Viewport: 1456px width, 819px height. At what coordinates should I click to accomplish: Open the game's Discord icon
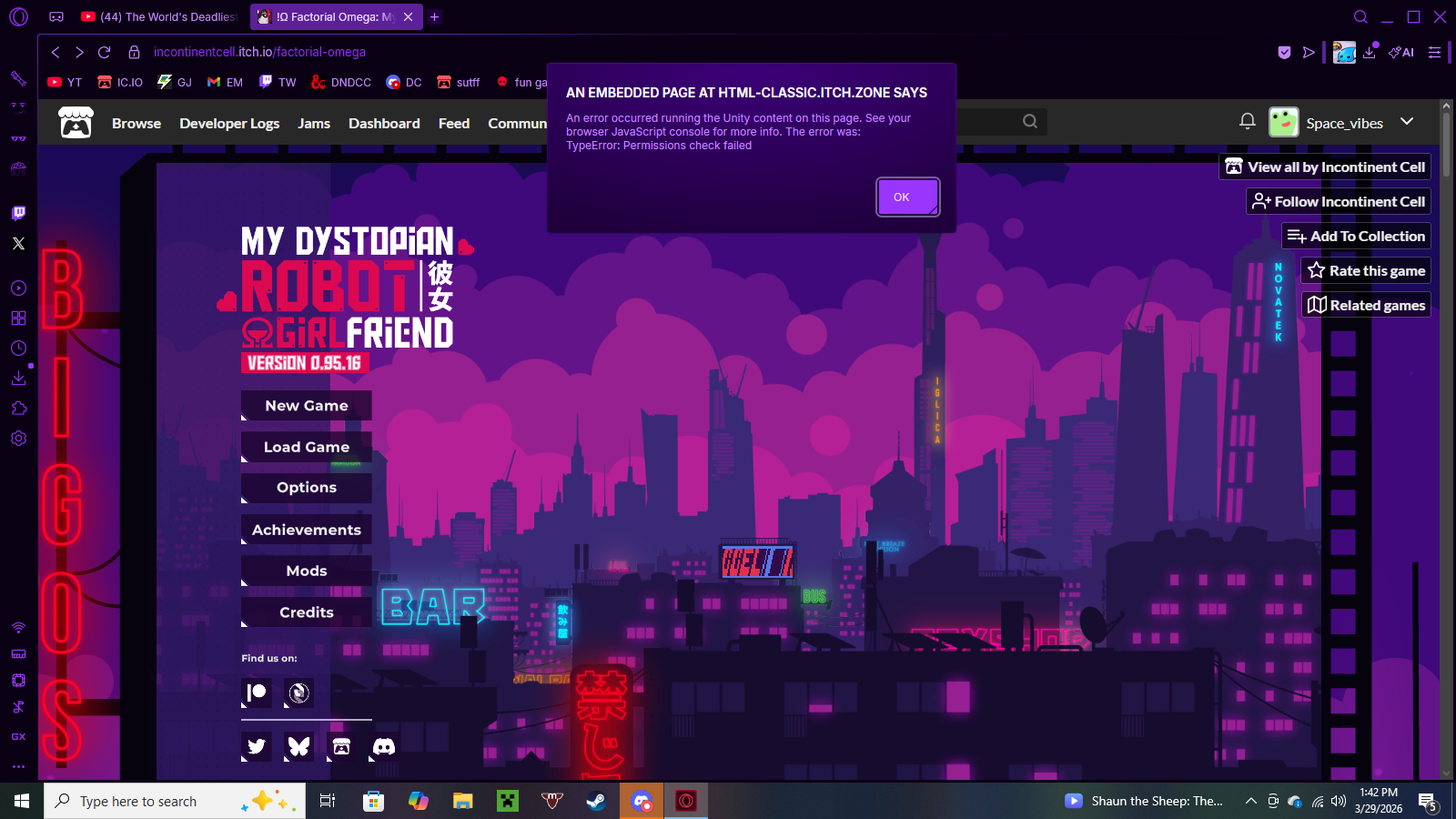pos(384,747)
